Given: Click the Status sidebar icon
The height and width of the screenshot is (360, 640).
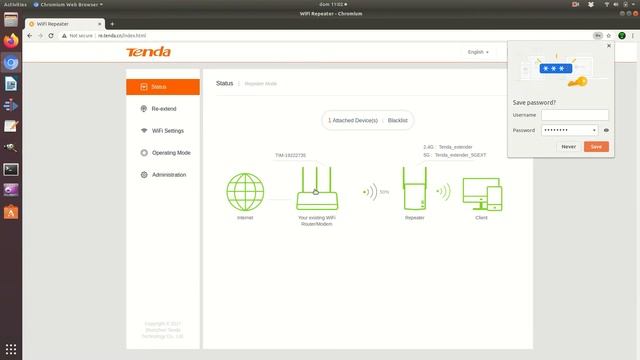Looking at the screenshot, I should pos(144,87).
